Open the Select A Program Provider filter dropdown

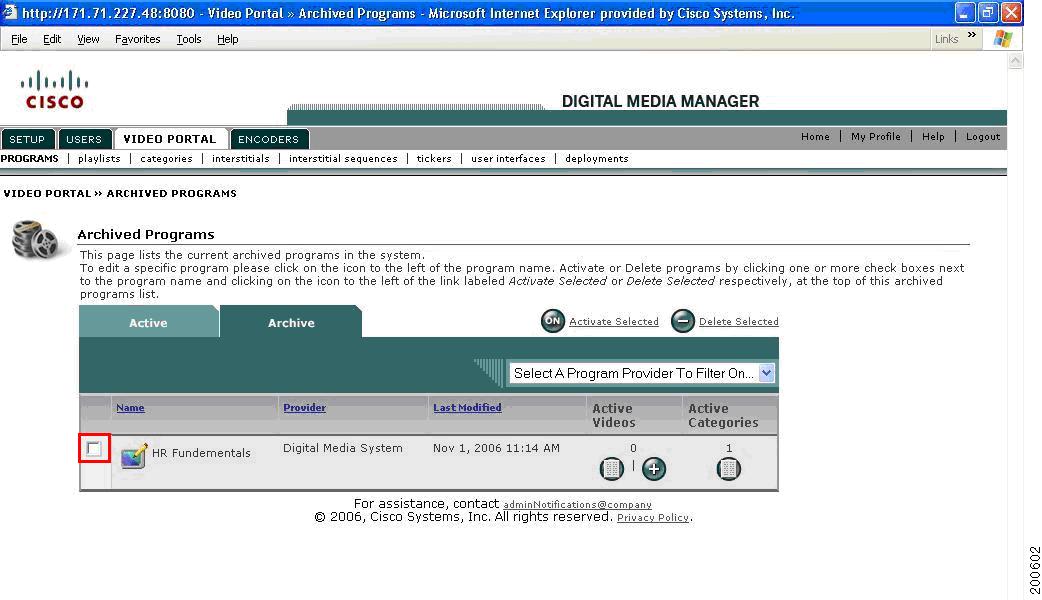point(766,372)
